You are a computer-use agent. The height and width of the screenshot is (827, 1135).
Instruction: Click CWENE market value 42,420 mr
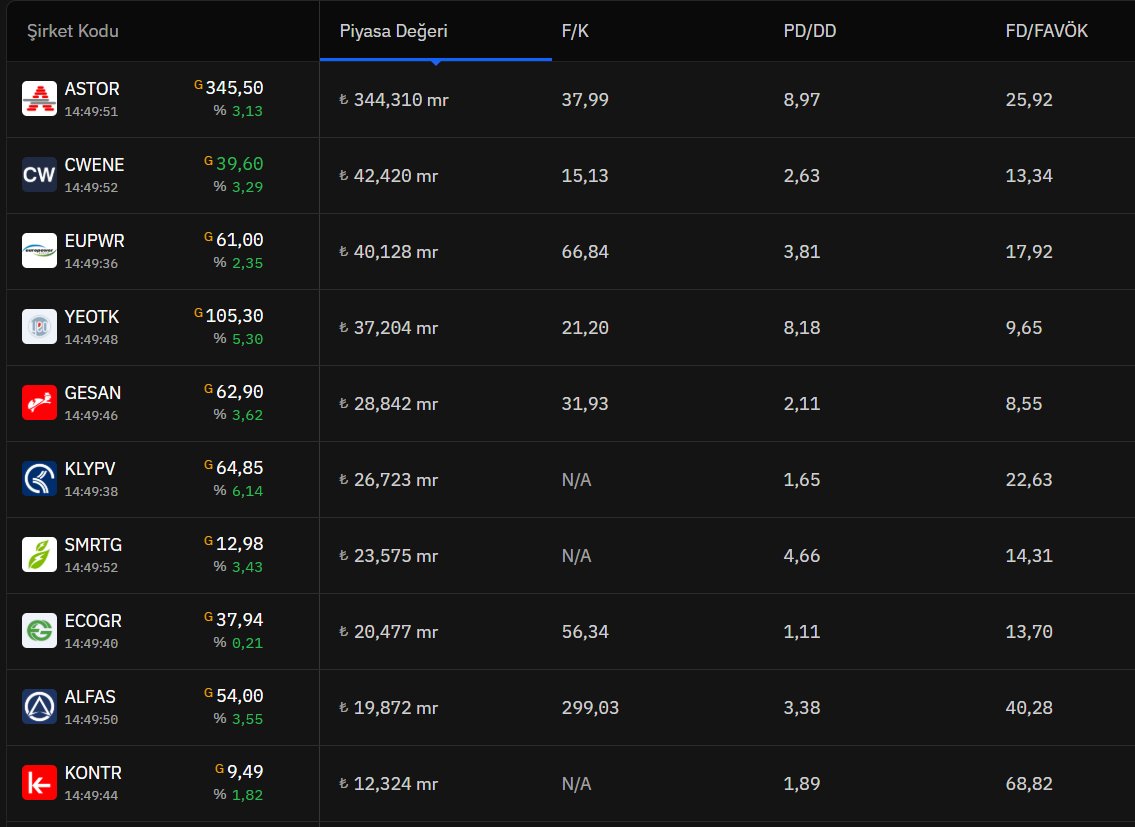(389, 176)
